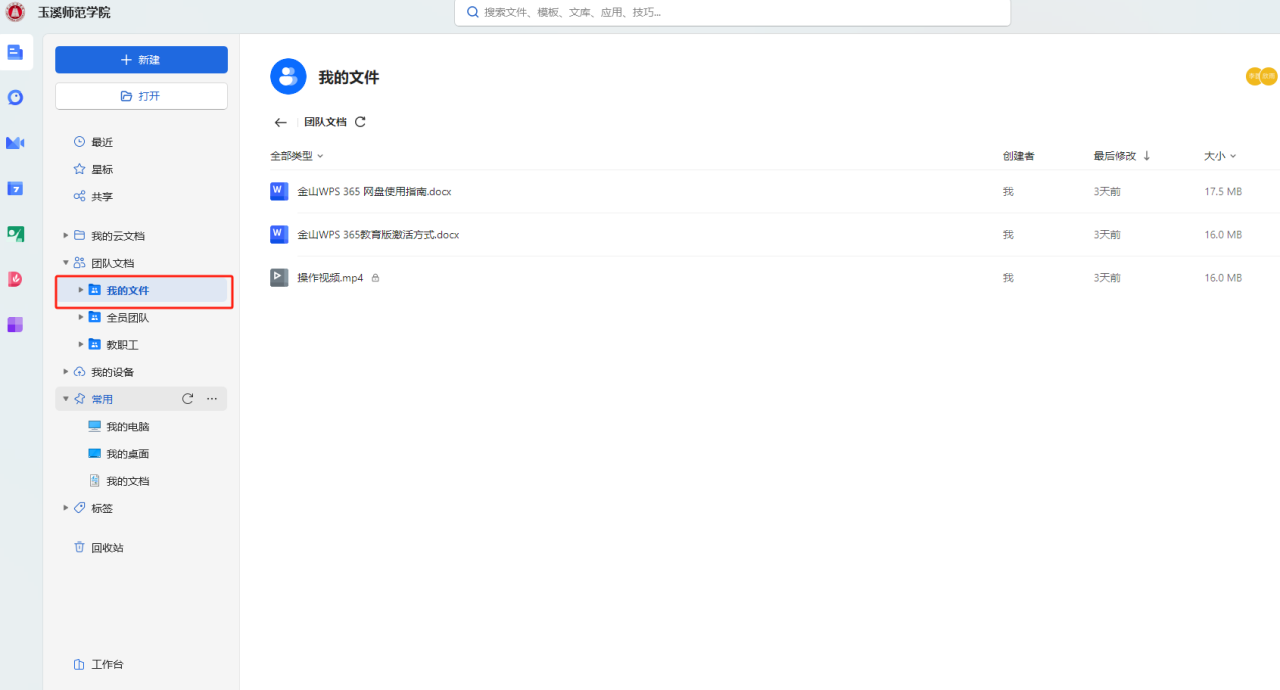The height and width of the screenshot is (690, 1280).
Task: Click the member avatars at top right
Action: [1261, 76]
